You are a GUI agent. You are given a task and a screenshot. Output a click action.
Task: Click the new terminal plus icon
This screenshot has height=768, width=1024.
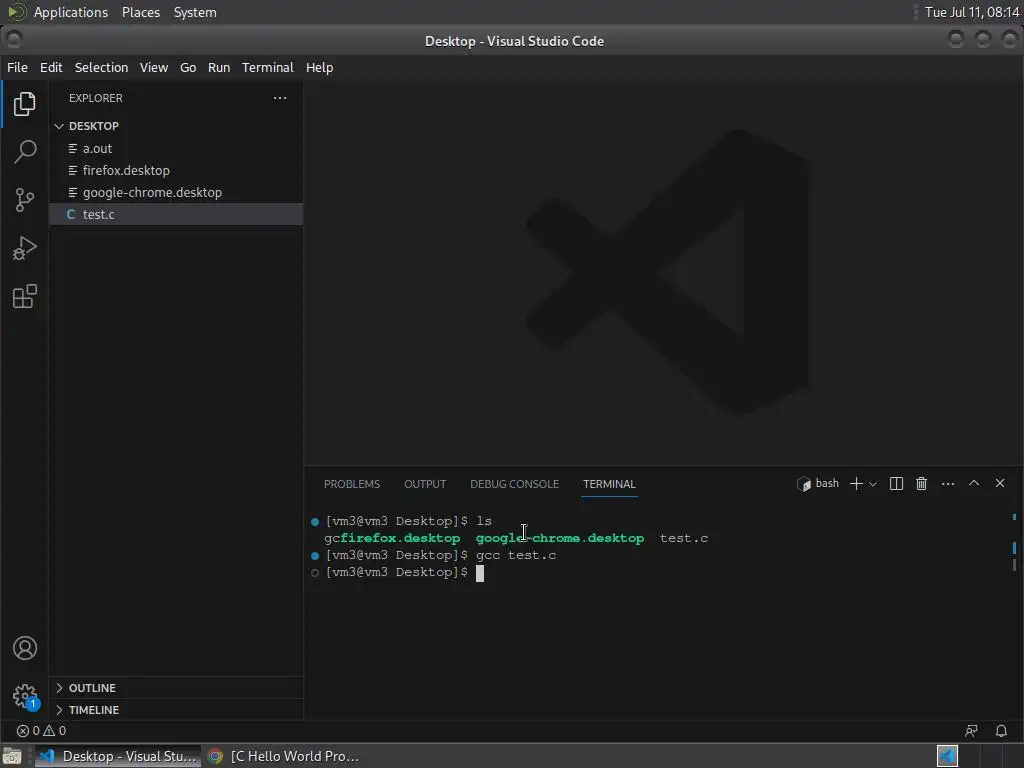coord(856,483)
